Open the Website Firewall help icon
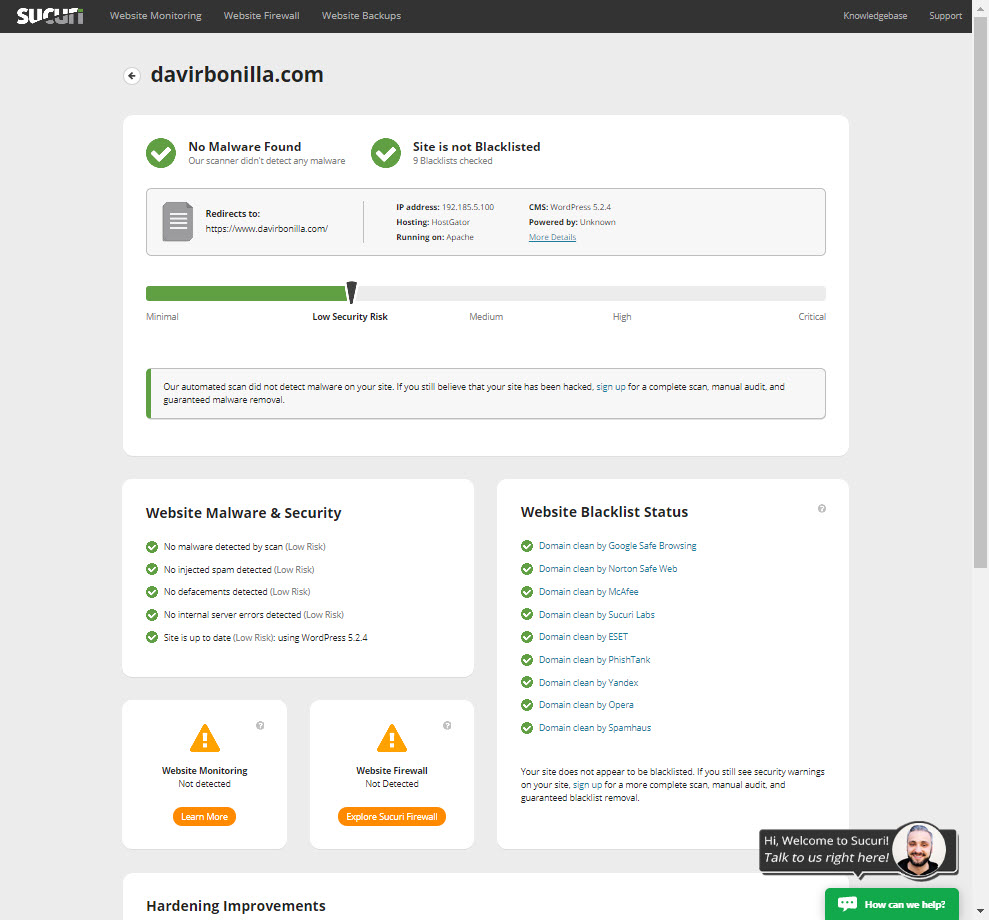This screenshot has width=989, height=920. 447,725
